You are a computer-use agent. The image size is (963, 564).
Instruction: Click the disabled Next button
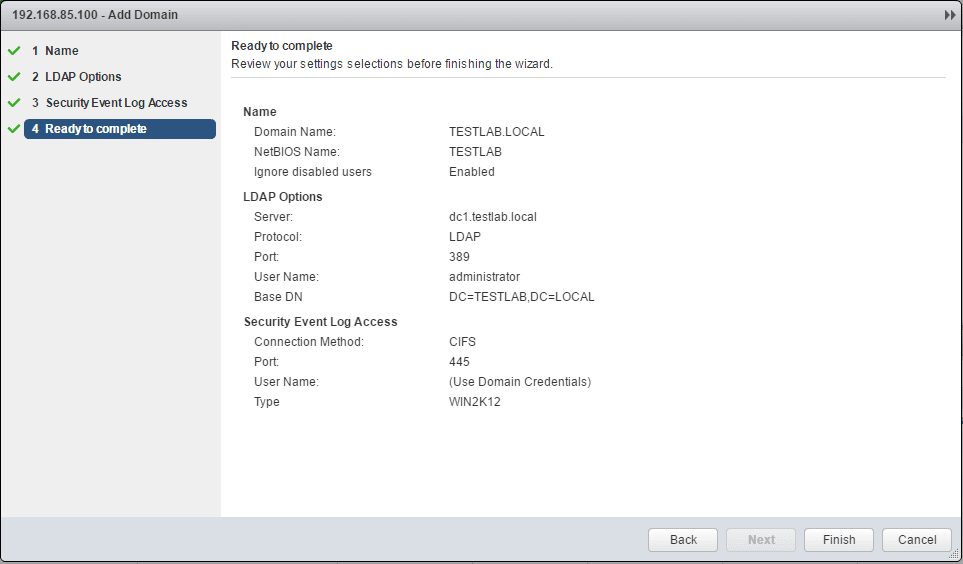pyautogui.click(x=761, y=540)
